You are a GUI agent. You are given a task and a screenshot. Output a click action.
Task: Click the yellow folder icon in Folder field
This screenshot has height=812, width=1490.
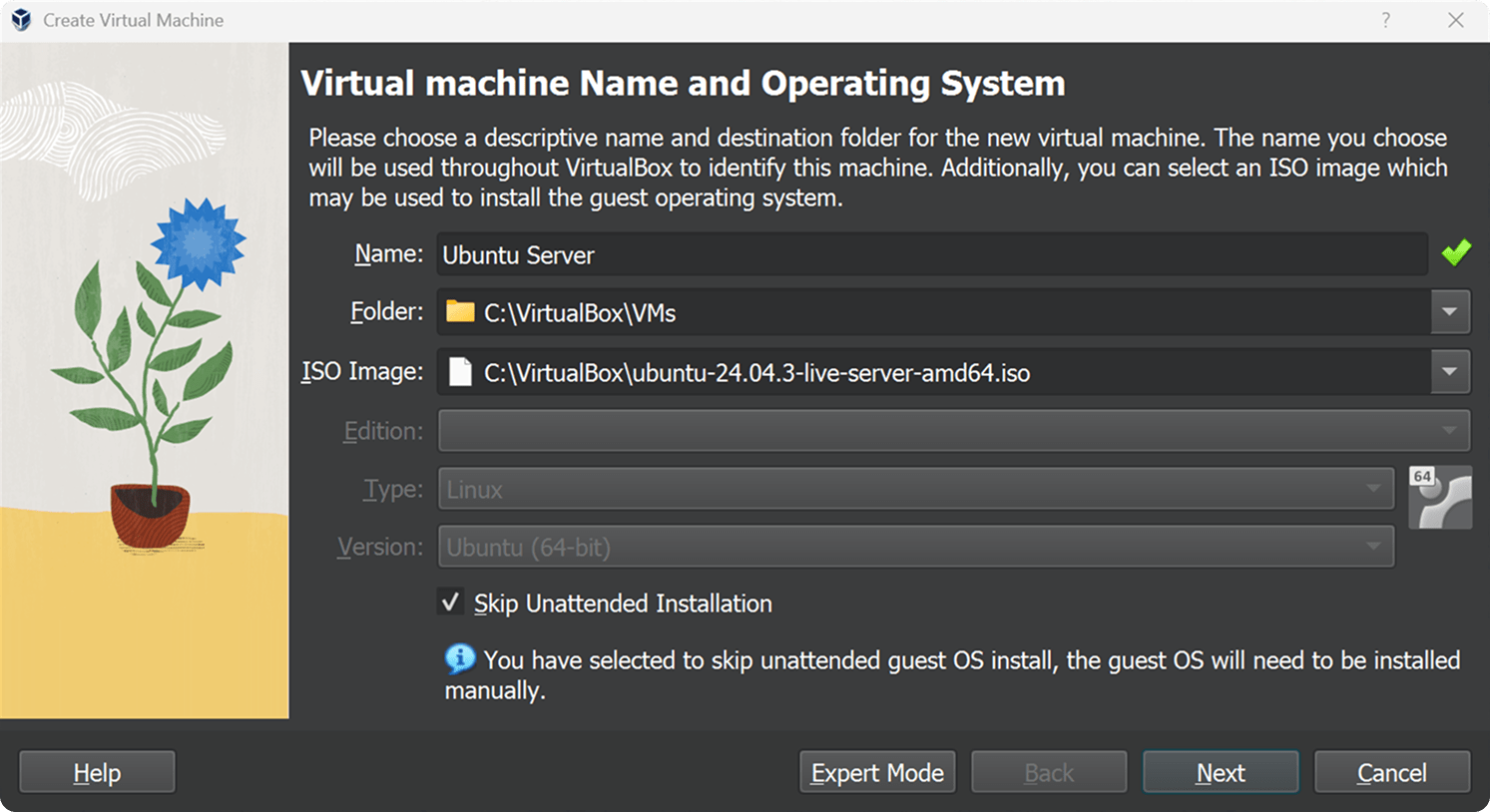[x=460, y=312]
